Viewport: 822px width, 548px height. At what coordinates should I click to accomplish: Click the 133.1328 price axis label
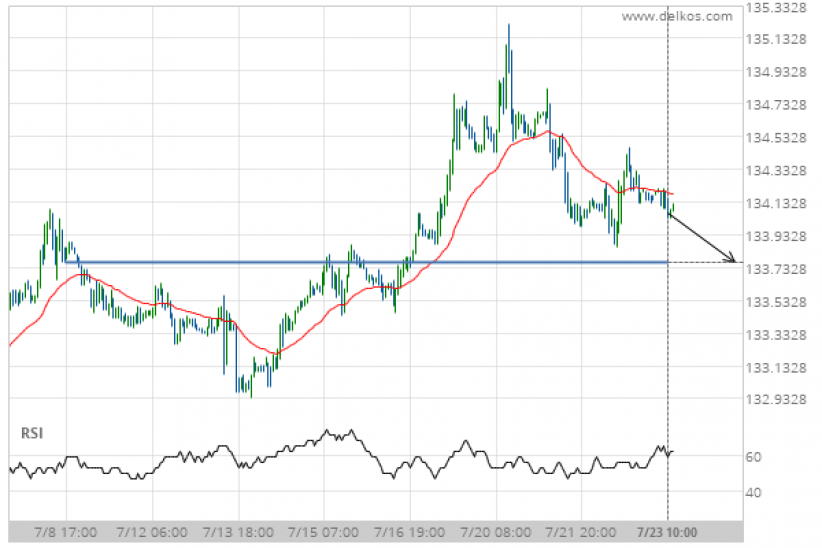(x=776, y=368)
